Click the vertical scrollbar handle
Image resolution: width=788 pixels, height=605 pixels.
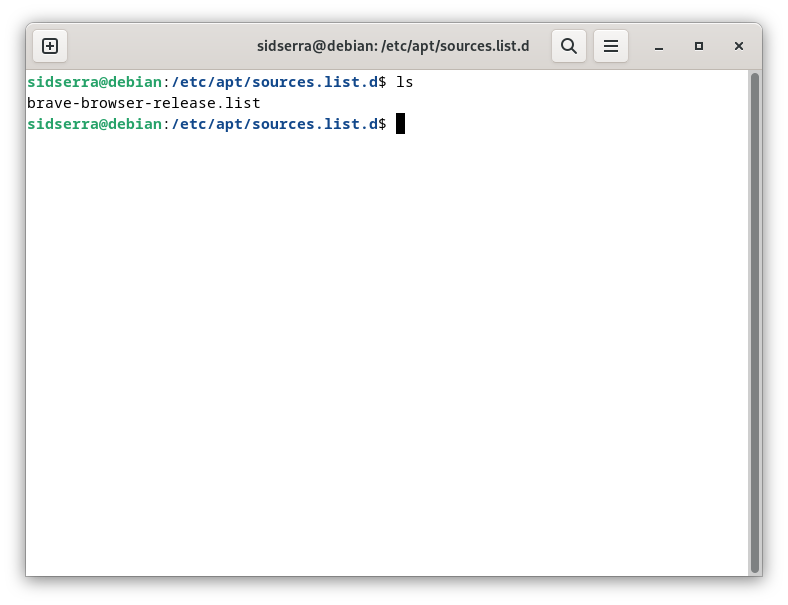(x=754, y=323)
